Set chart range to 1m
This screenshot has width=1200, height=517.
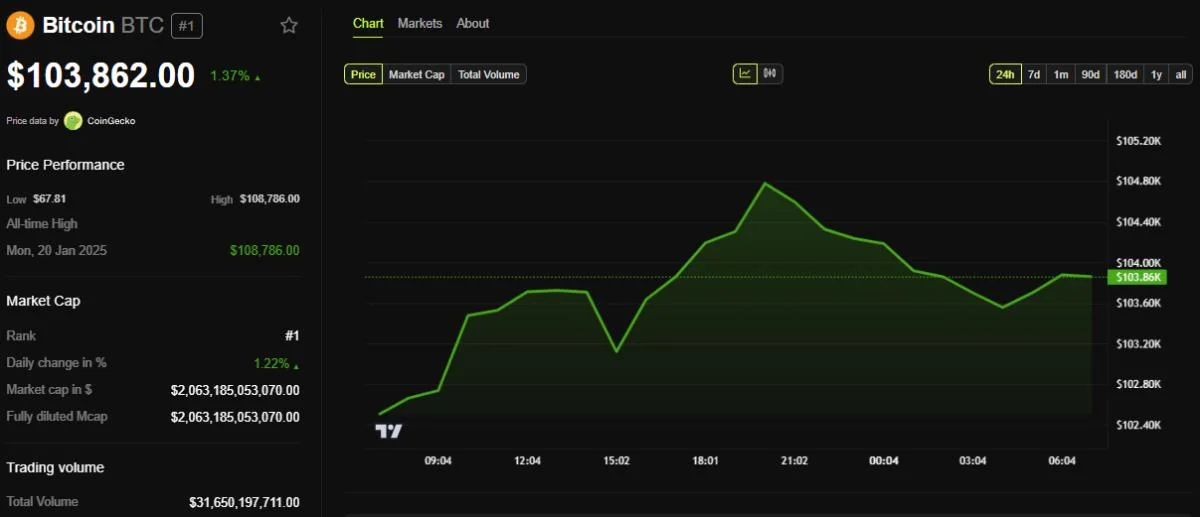pos(1060,74)
